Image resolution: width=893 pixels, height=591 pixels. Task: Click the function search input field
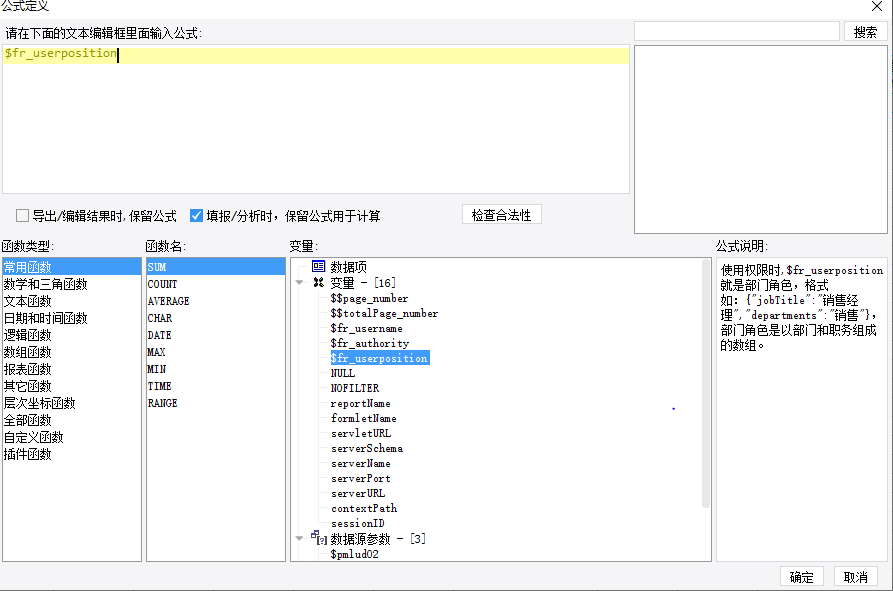pyautogui.click(x=737, y=32)
